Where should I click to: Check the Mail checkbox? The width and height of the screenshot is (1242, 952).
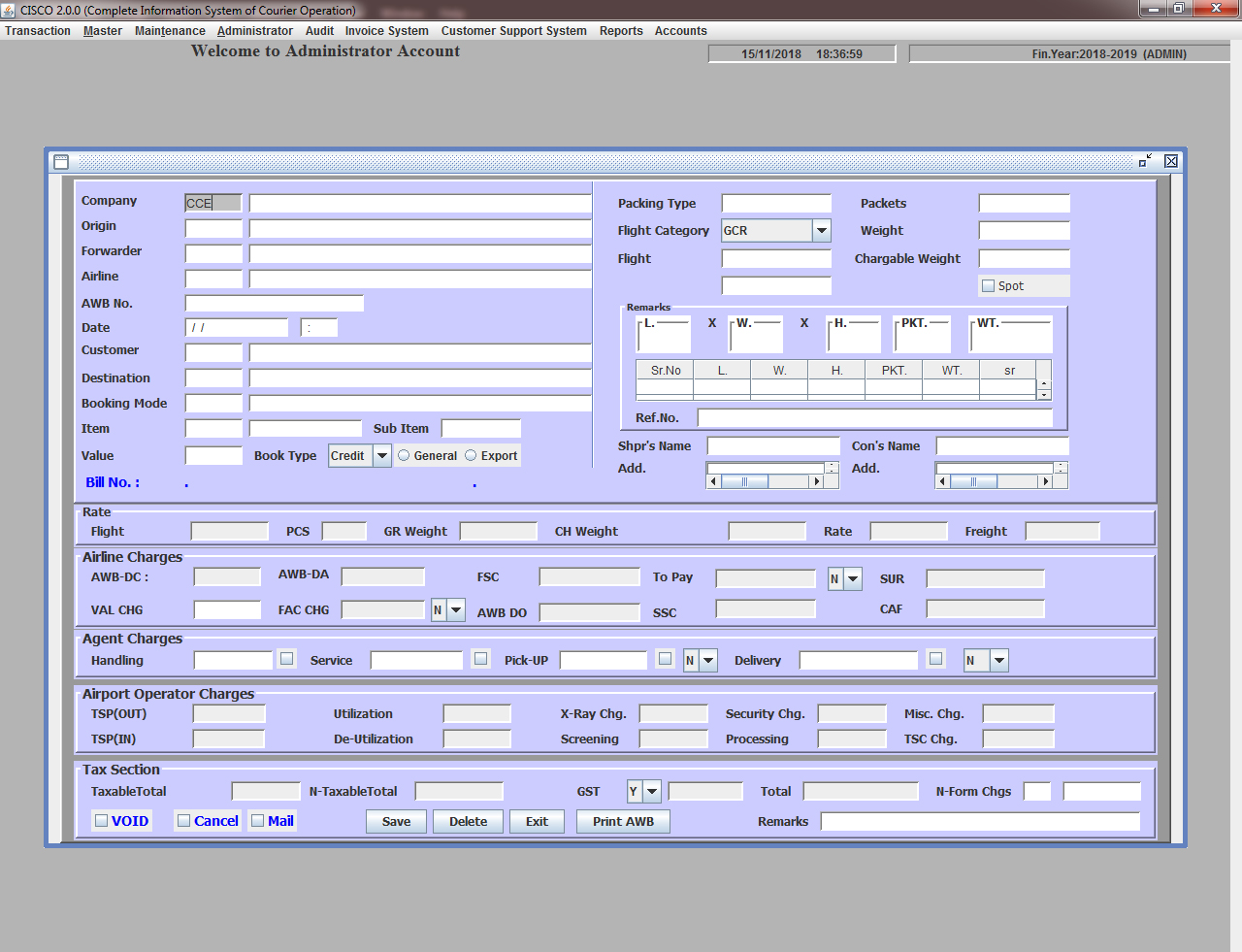[x=258, y=820]
